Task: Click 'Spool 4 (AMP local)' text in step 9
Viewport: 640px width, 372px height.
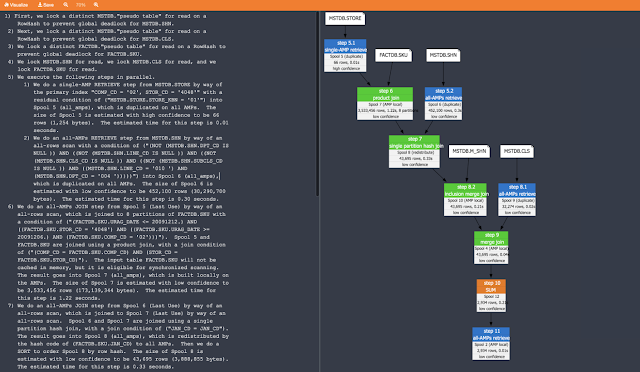Action: (x=491, y=248)
